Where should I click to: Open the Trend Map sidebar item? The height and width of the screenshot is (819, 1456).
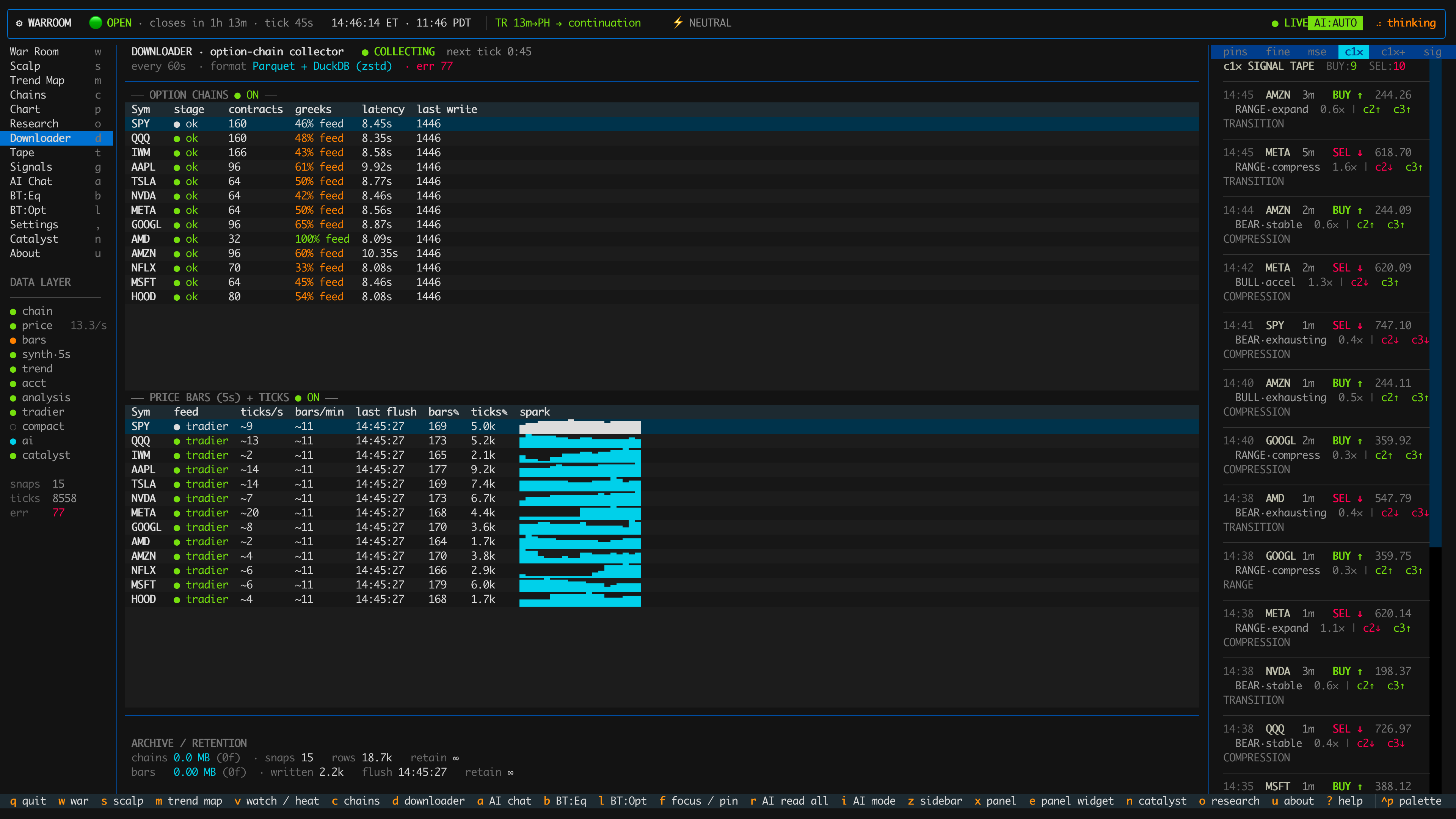tap(56, 81)
